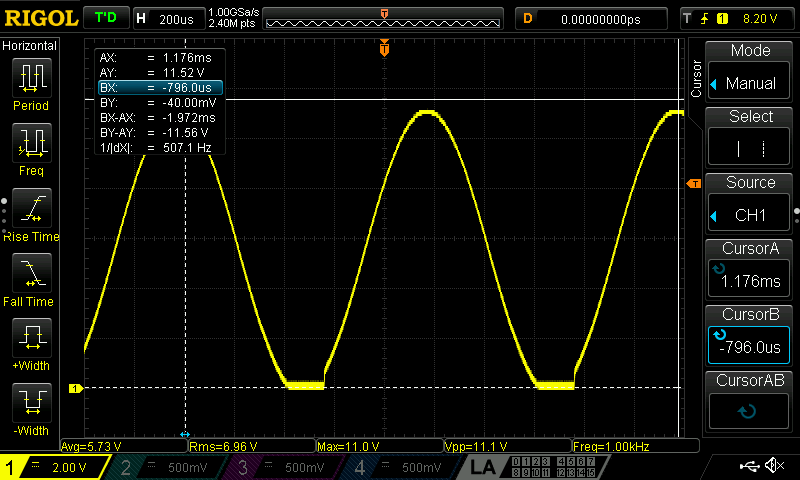Image resolution: width=800 pixels, height=480 pixels.
Task: Toggle channel 4 at 500mV
Action: 406,467
